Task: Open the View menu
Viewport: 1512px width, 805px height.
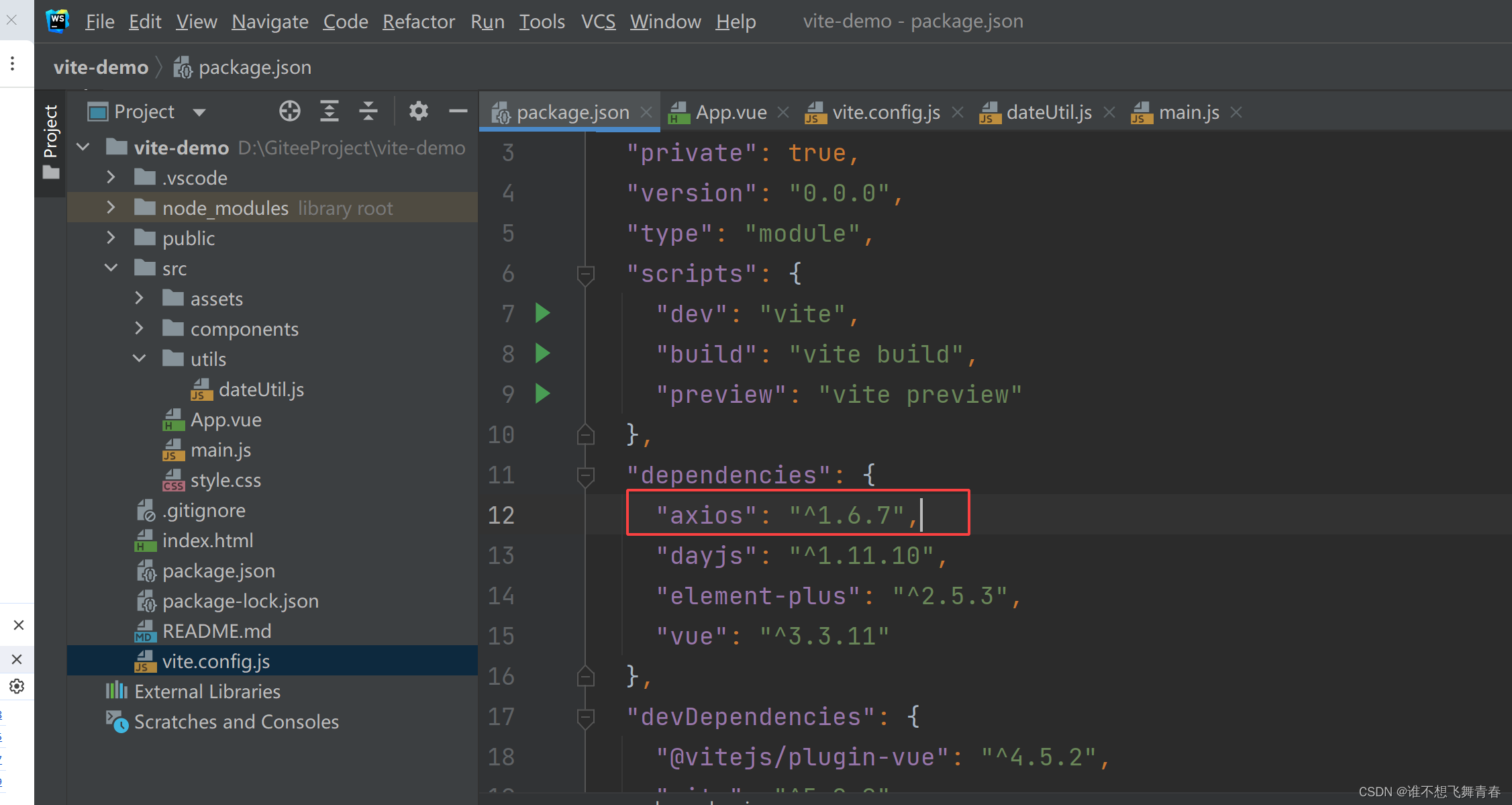Action: coord(197,21)
